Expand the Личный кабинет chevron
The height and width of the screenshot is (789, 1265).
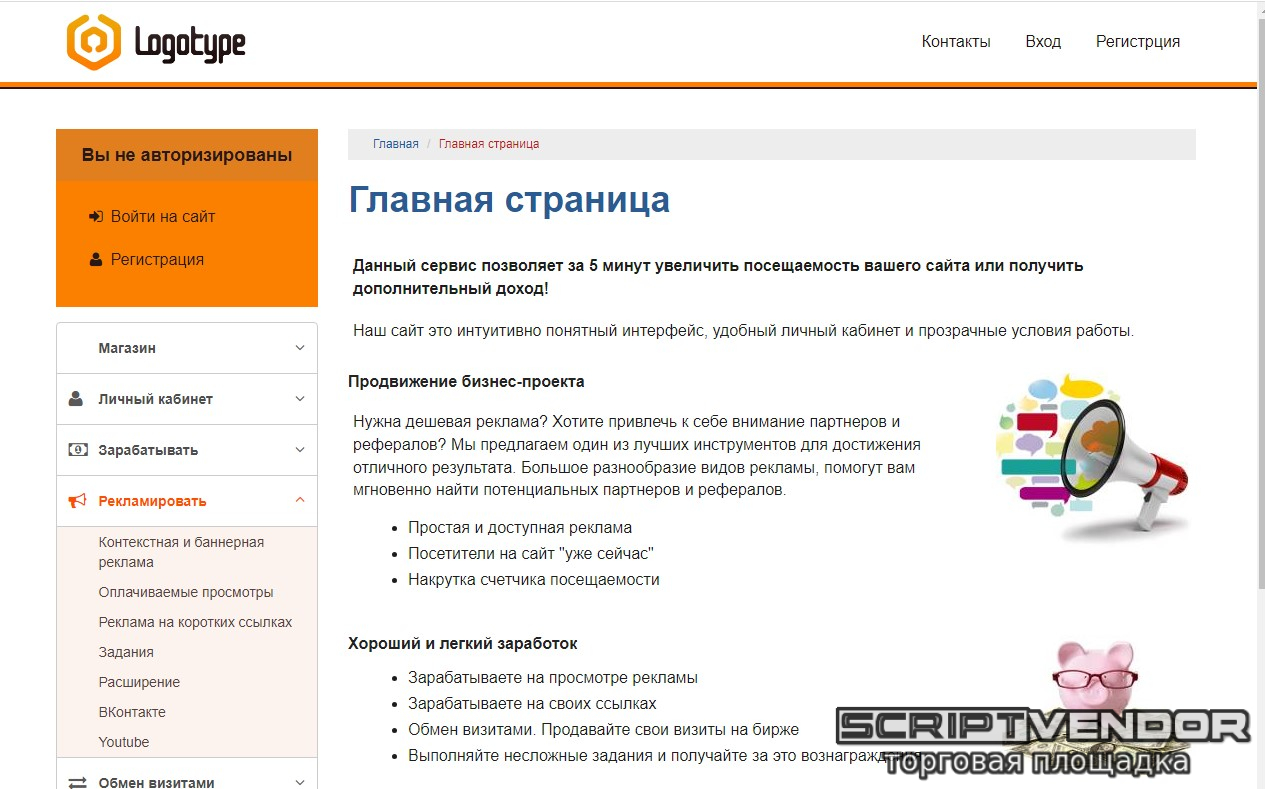click(300, 398)
